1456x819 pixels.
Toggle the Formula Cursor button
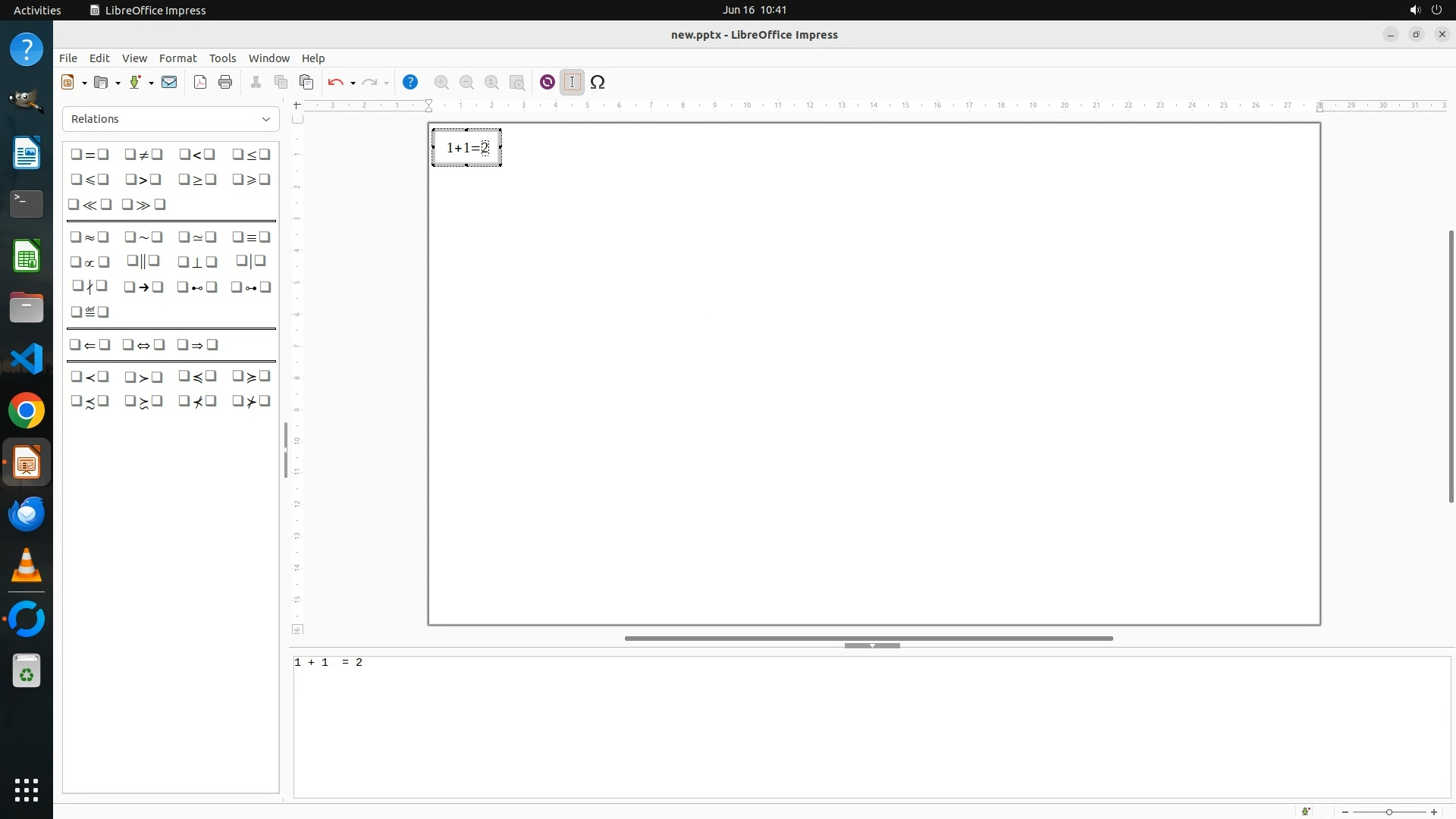pos(573,83)
